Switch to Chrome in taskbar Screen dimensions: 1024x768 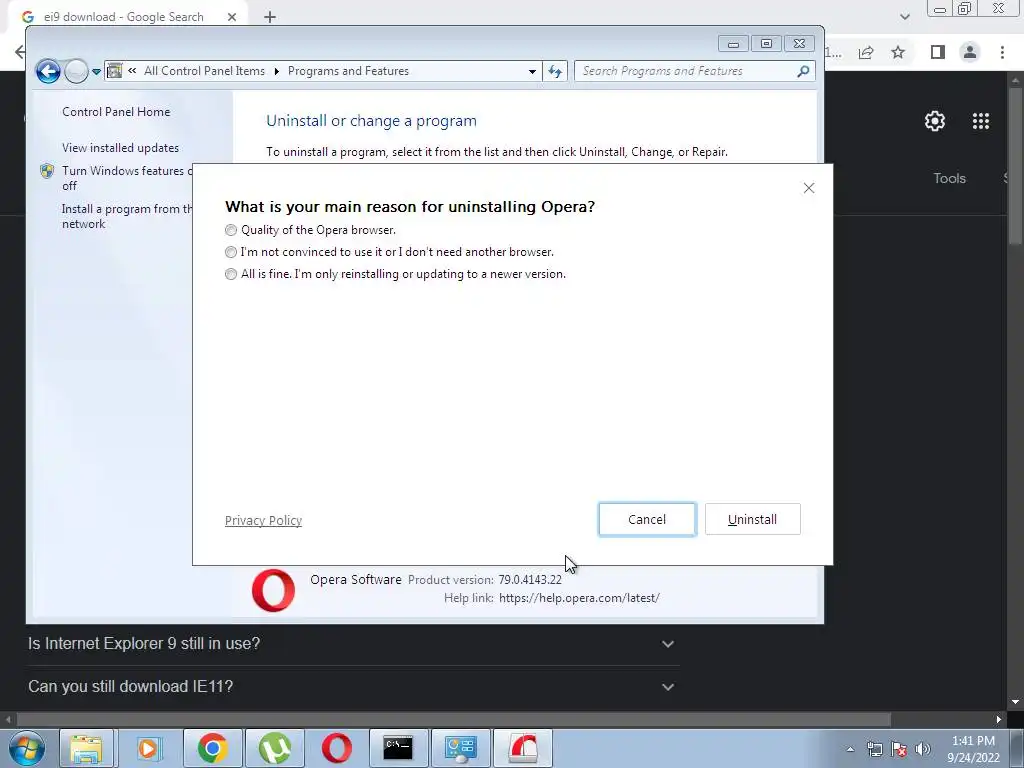pos(212,748)
